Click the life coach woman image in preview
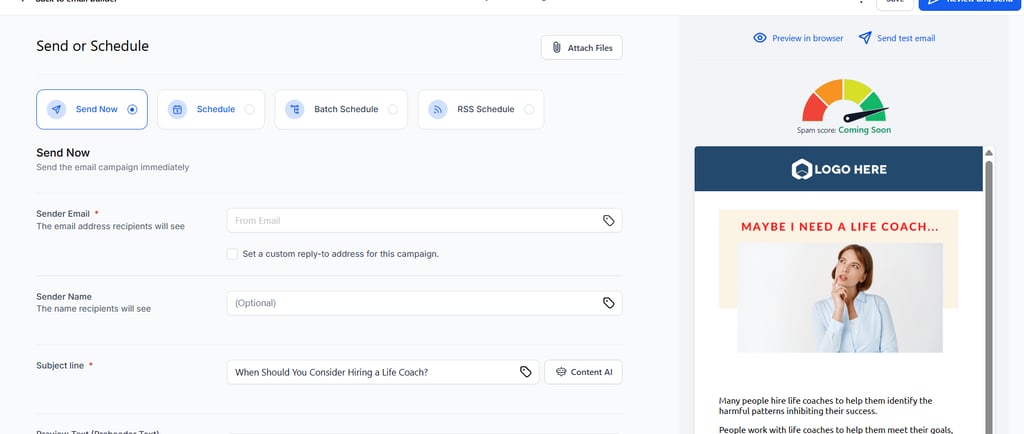1024x434 pixels. (840, 298)
